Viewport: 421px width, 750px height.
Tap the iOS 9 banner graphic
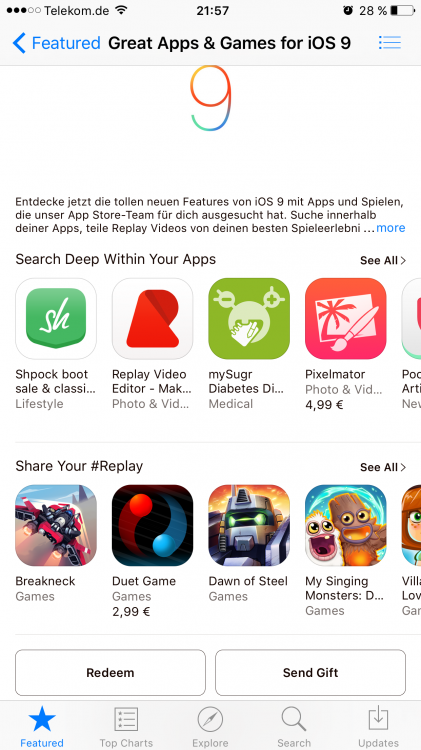(x=211, y=99)
